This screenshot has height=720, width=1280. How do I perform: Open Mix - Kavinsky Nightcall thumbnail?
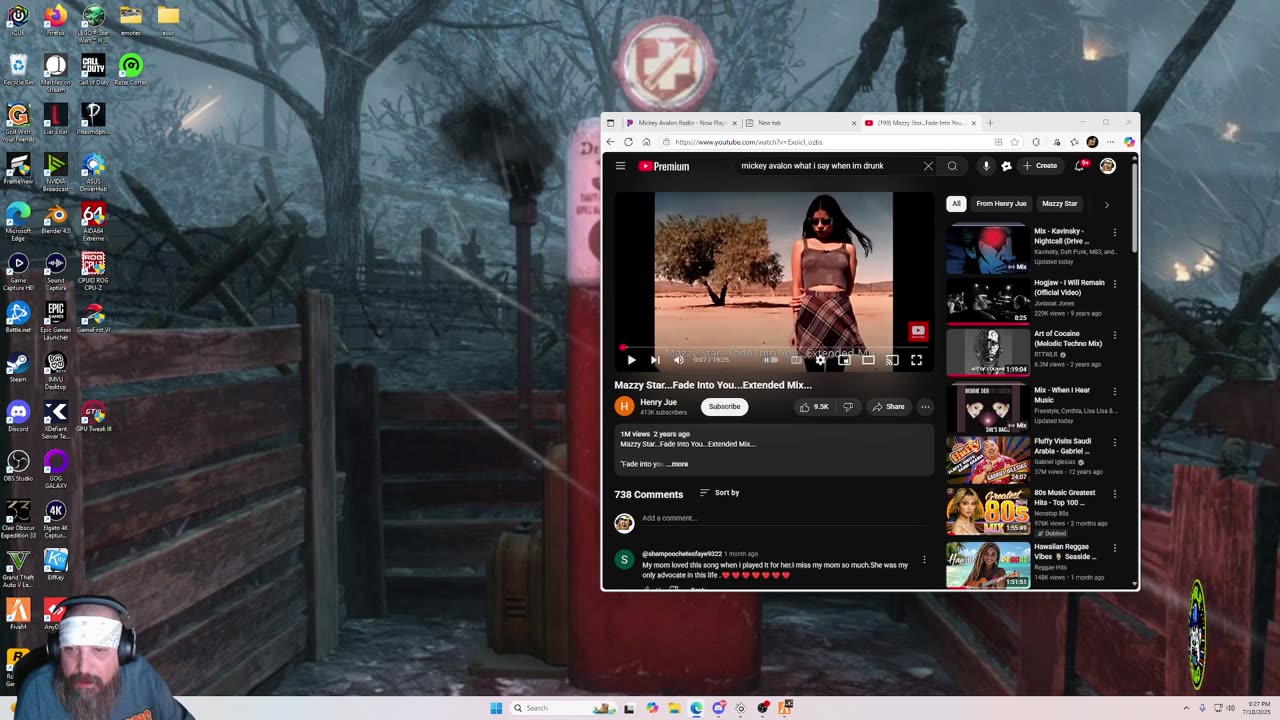[x=988, y=249]
